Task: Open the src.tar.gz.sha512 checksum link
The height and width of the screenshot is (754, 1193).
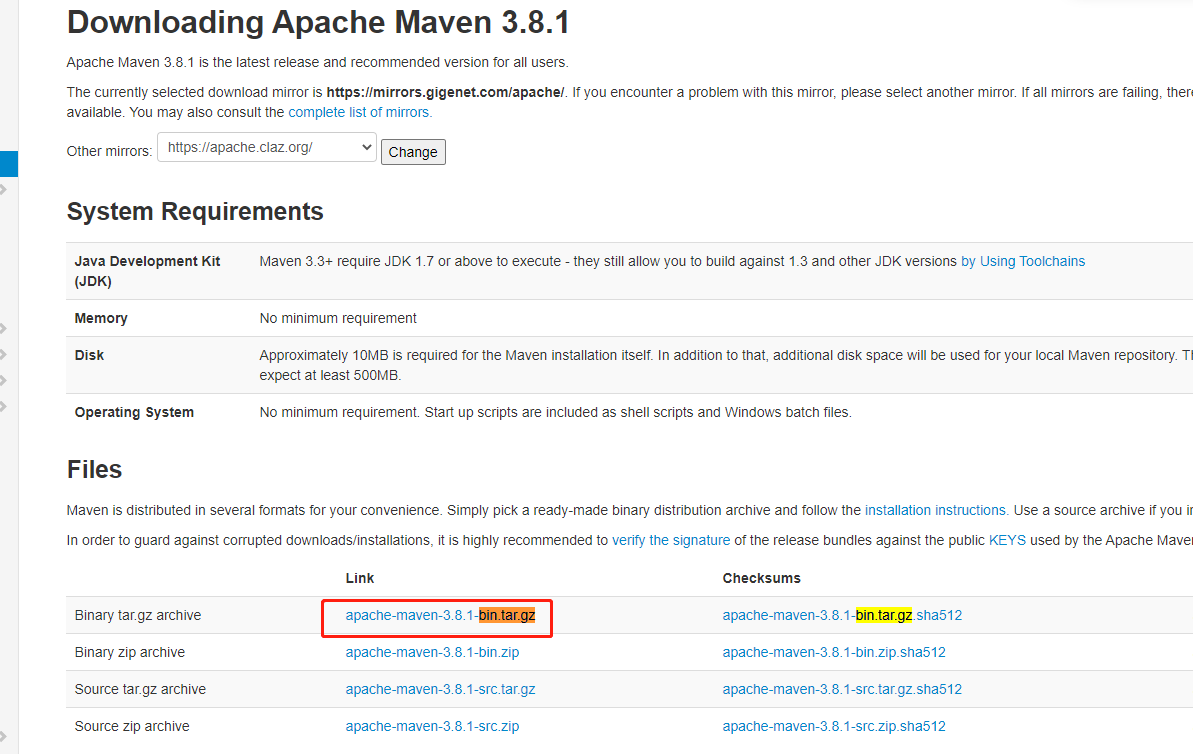Action: tap(842, 689)
